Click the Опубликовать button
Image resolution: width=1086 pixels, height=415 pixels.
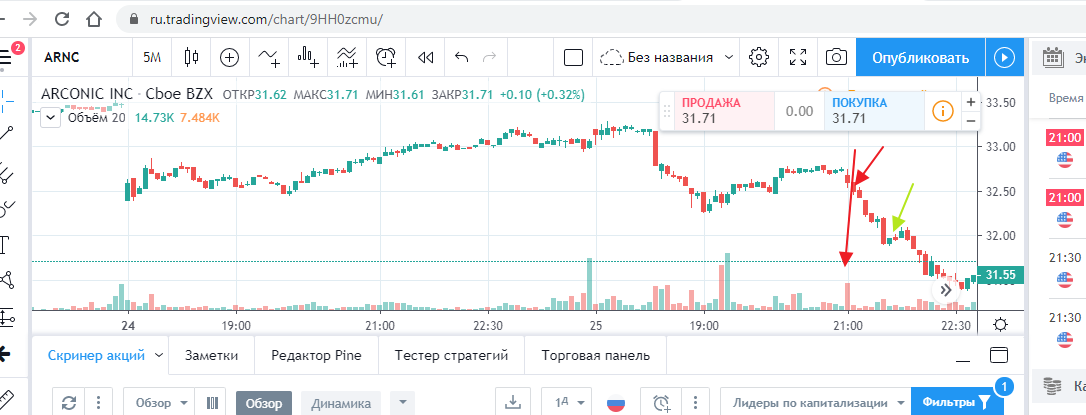point(920,57)
